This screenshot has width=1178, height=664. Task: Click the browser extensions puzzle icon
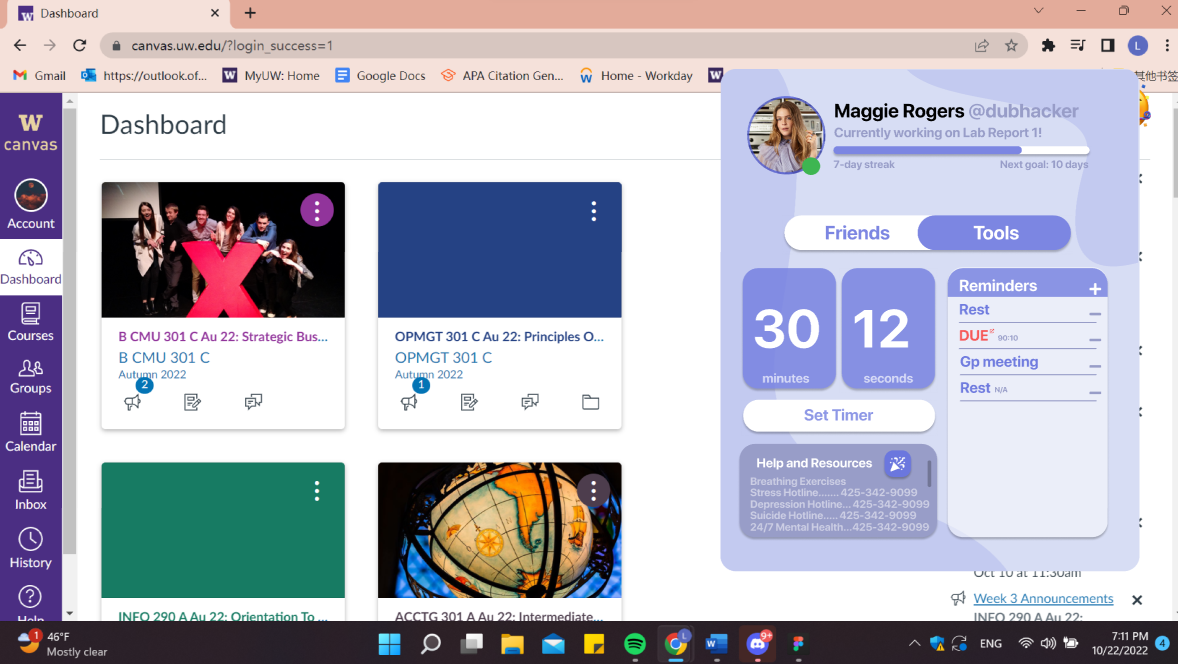tap(1048, 45)
